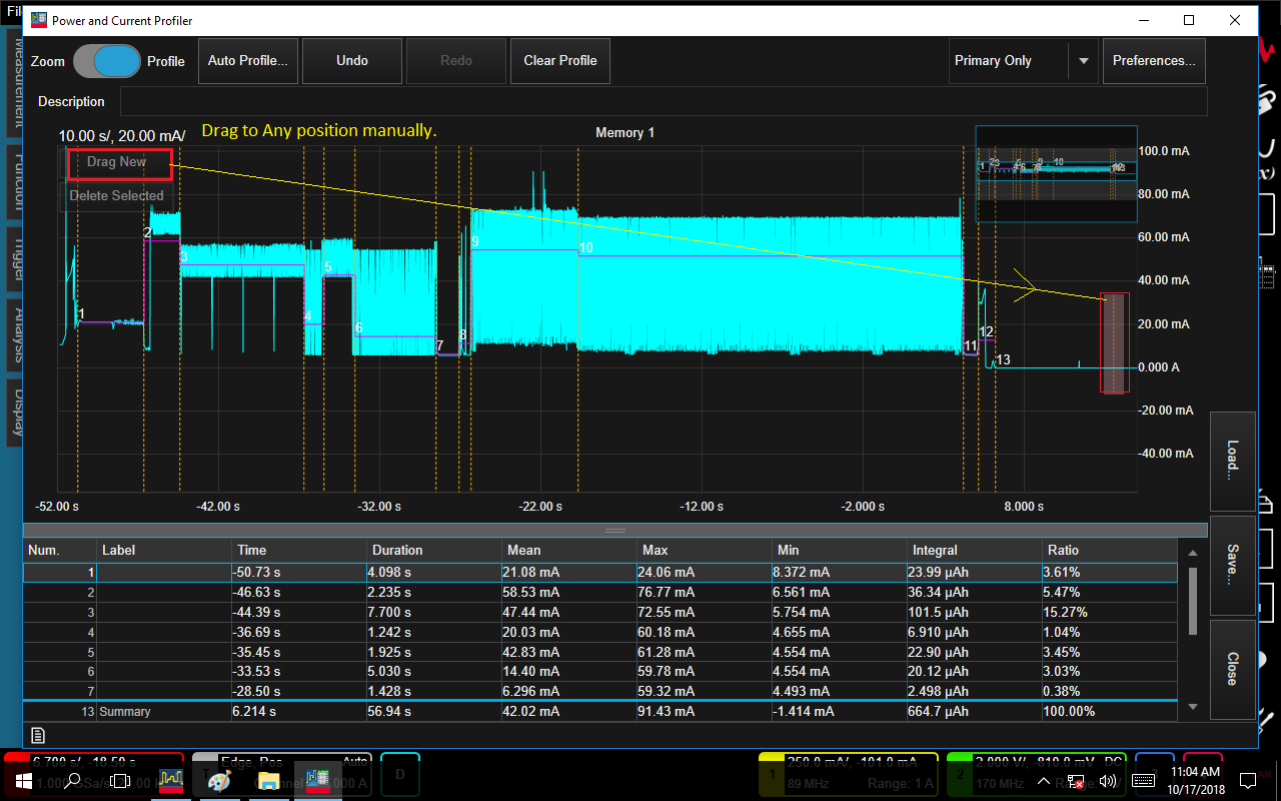This screenshot has height=801, width=1281.
Task: Select segment marker 9 on the waveform
Action: click(475, 242)
